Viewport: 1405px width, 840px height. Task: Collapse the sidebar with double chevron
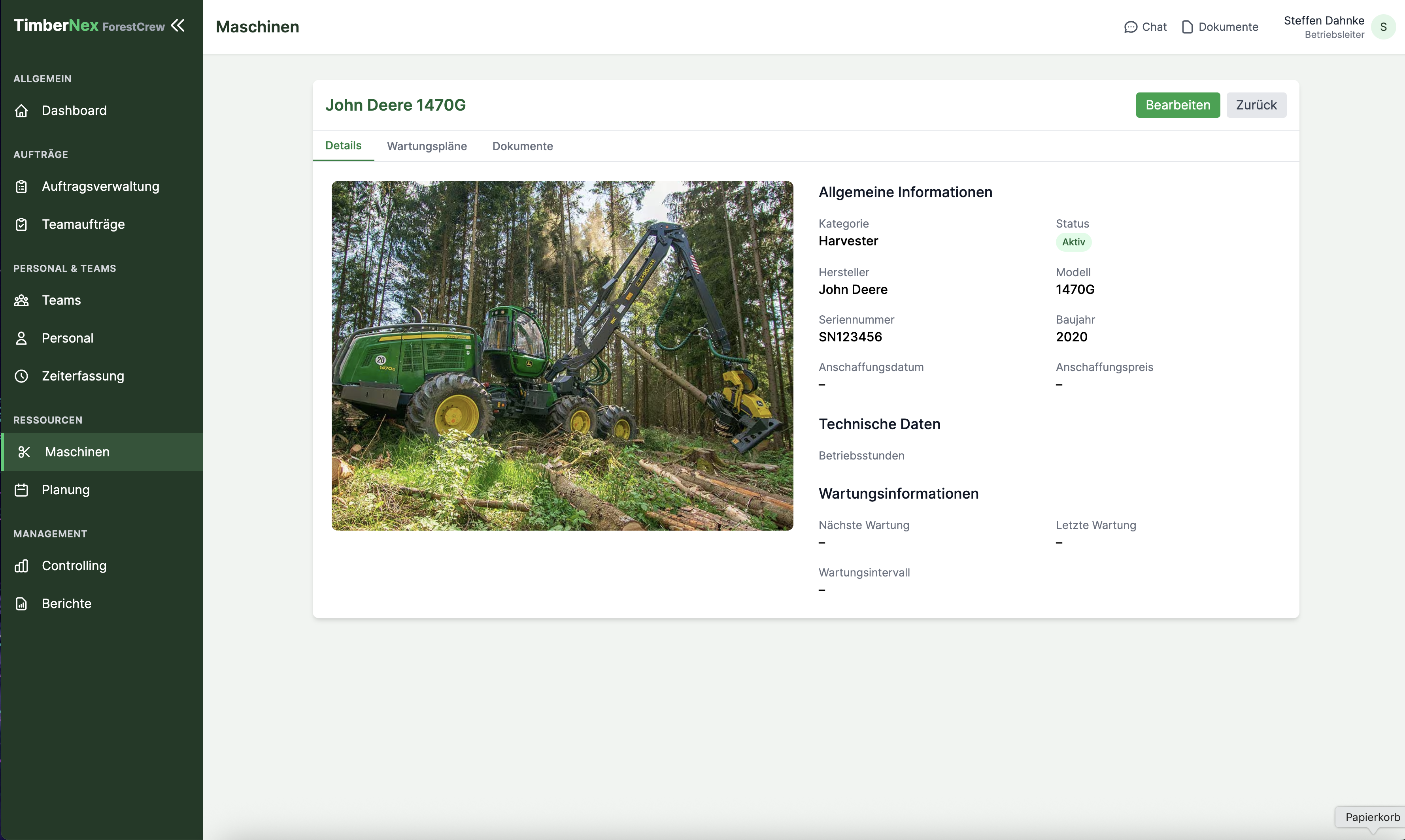coord(178,25)
